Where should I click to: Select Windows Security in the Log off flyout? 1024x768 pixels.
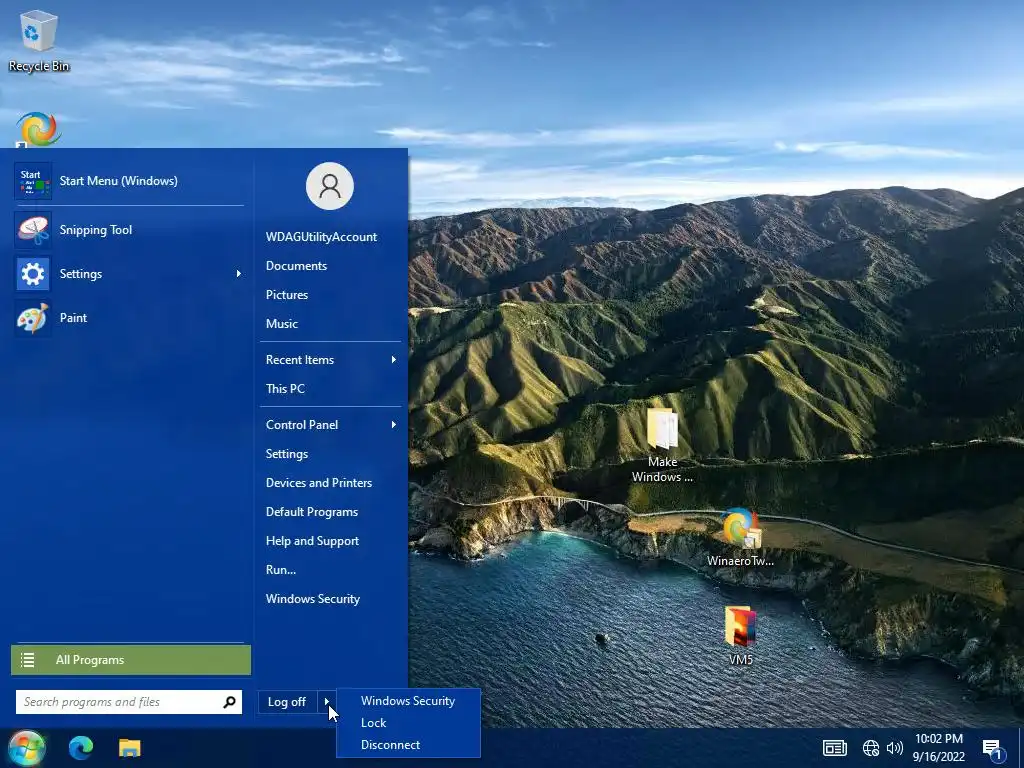[408, 701]
